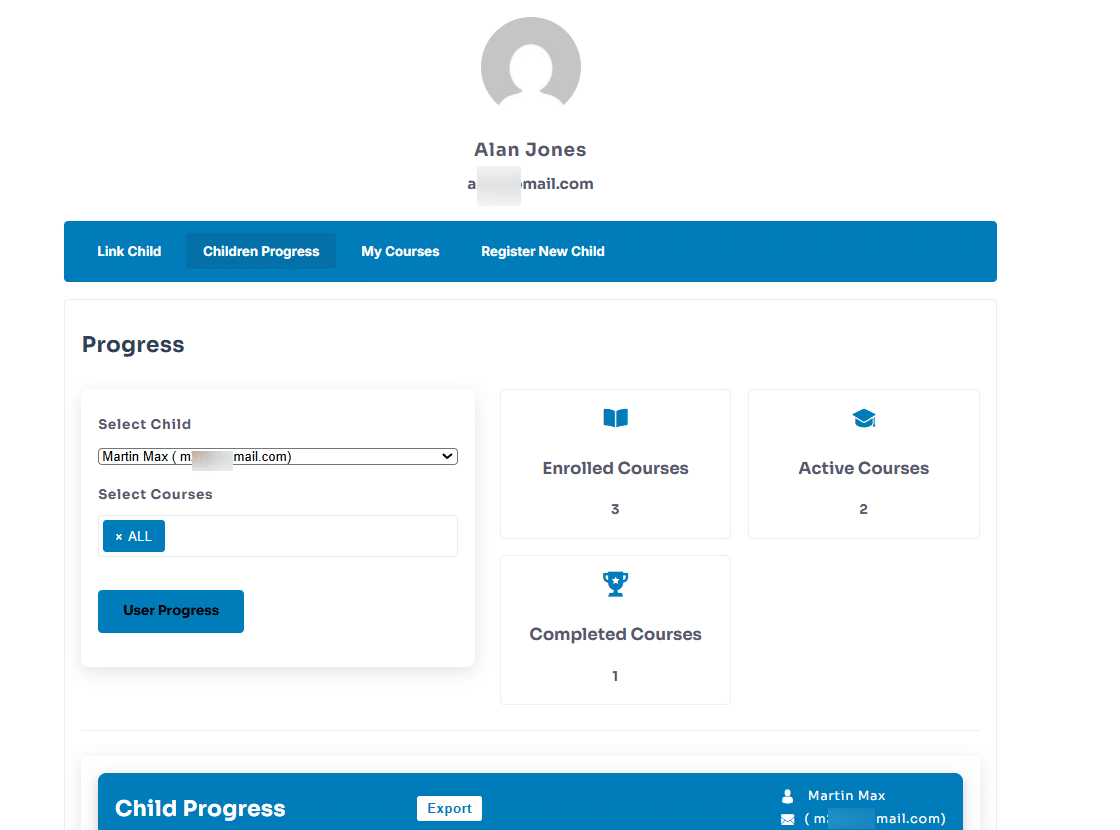Click the envelope icon in Child Progress header
This screenshot has width=1120, height=830.
(x=787, y=820)
